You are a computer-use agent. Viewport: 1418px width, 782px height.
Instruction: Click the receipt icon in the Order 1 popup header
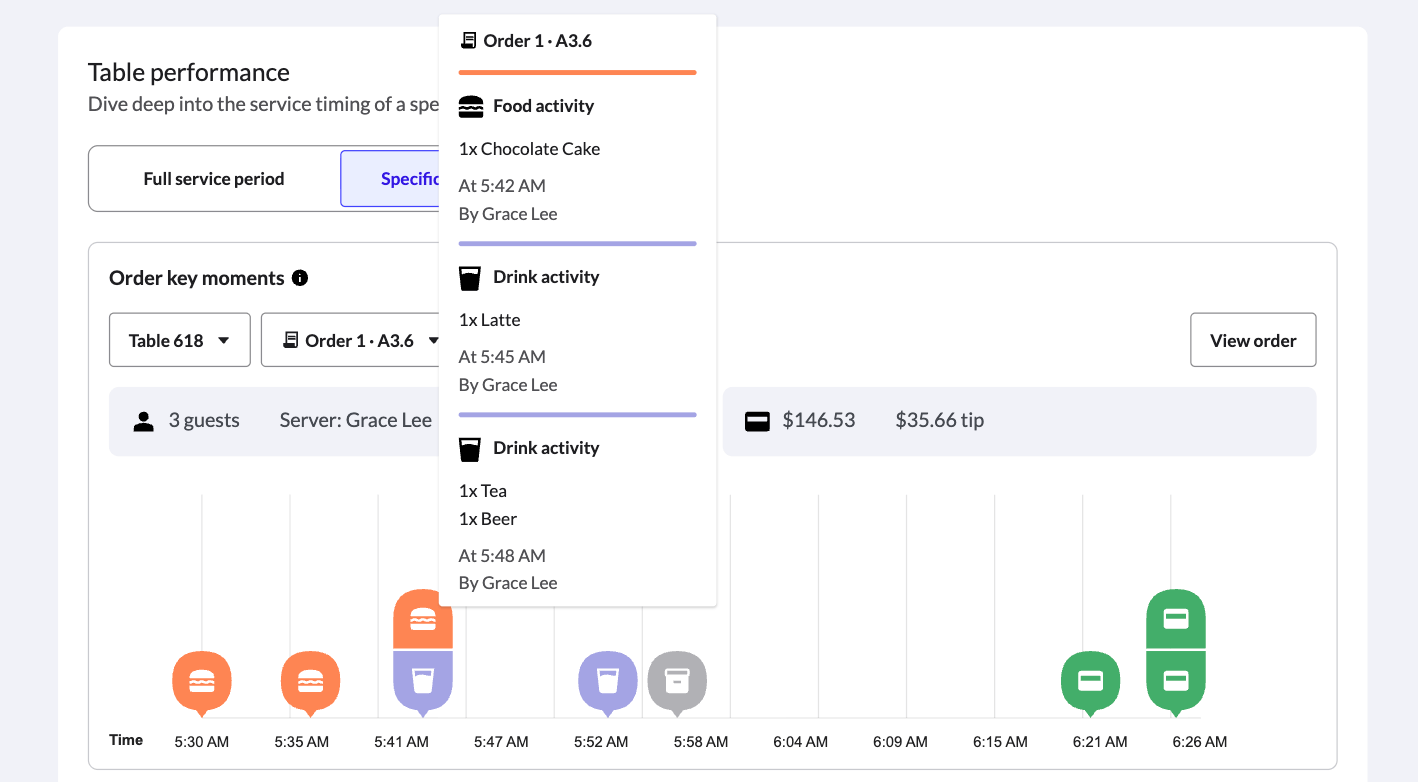coord(469,40)
